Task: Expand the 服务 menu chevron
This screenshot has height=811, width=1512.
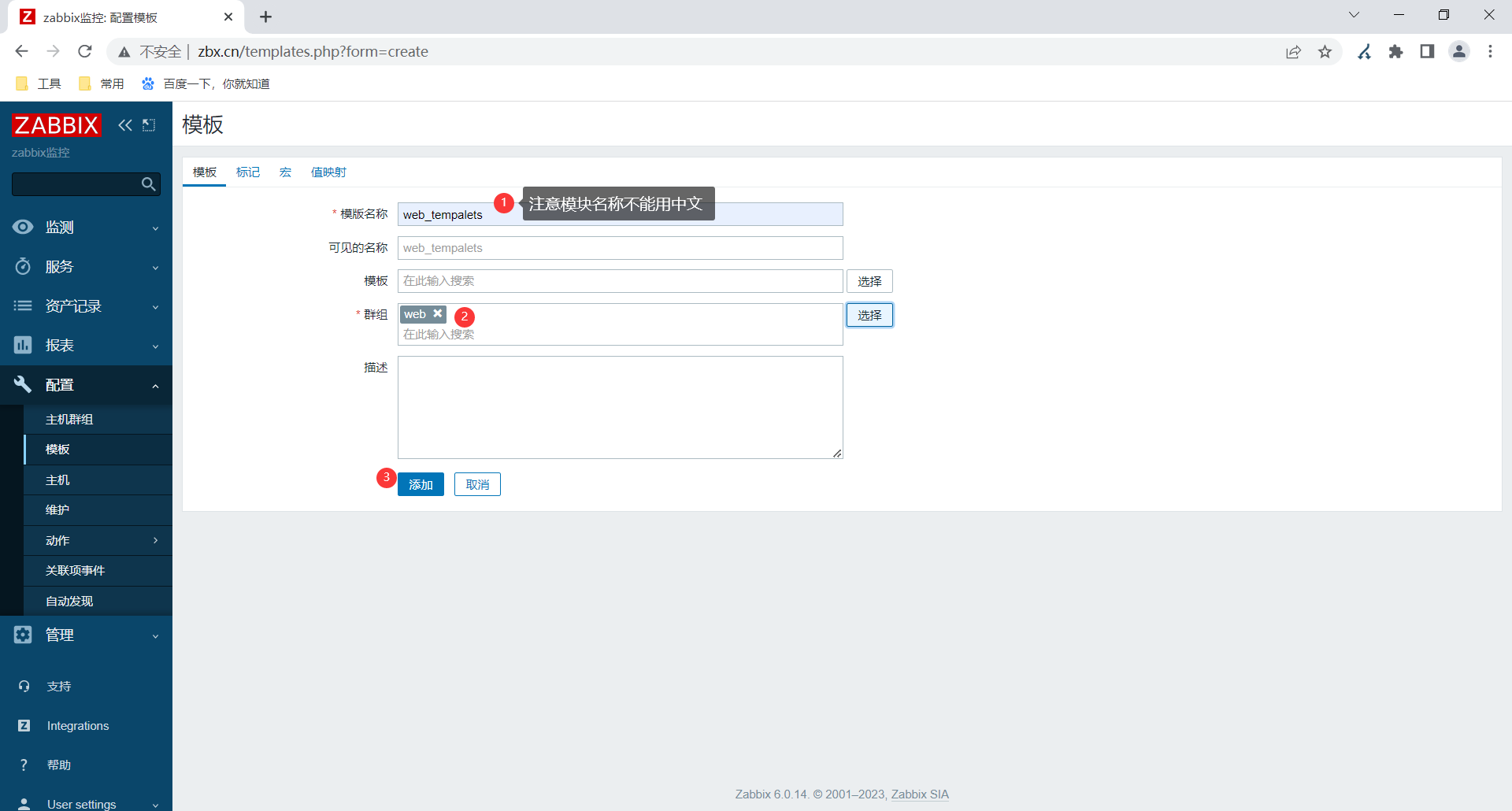Action: click(x=155, y=268)
